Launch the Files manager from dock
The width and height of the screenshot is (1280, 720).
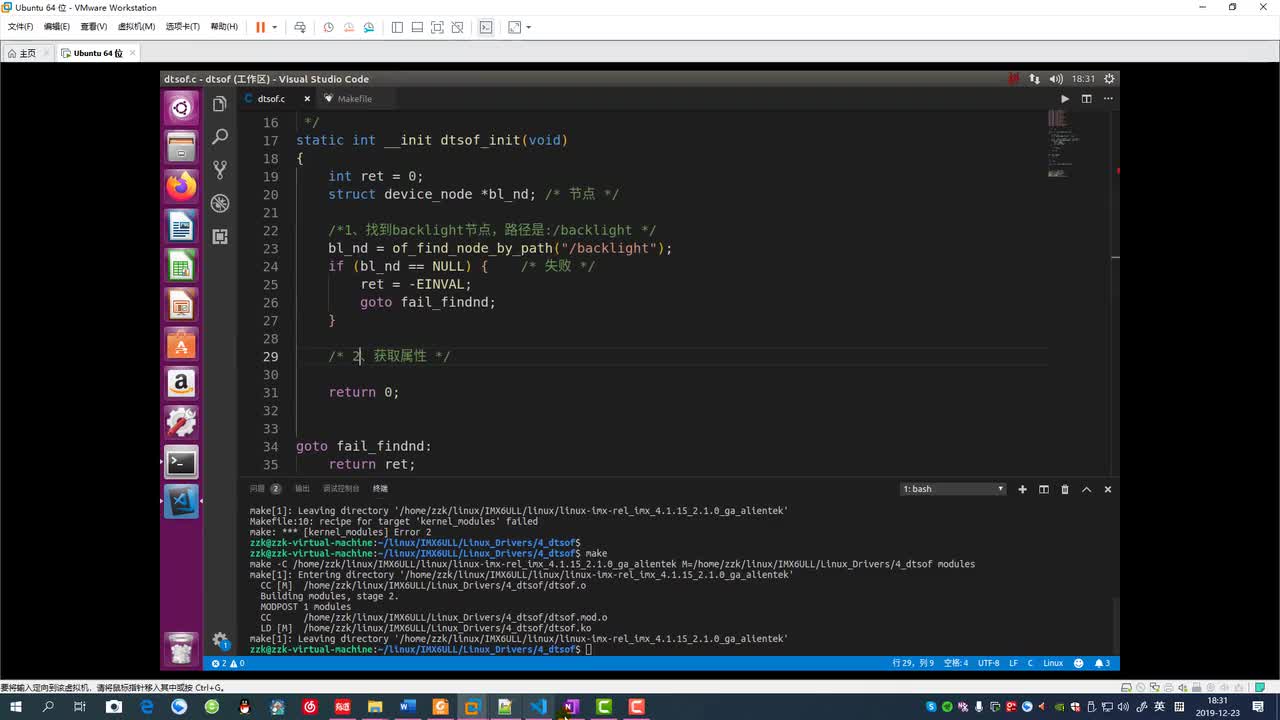[181, 147]
